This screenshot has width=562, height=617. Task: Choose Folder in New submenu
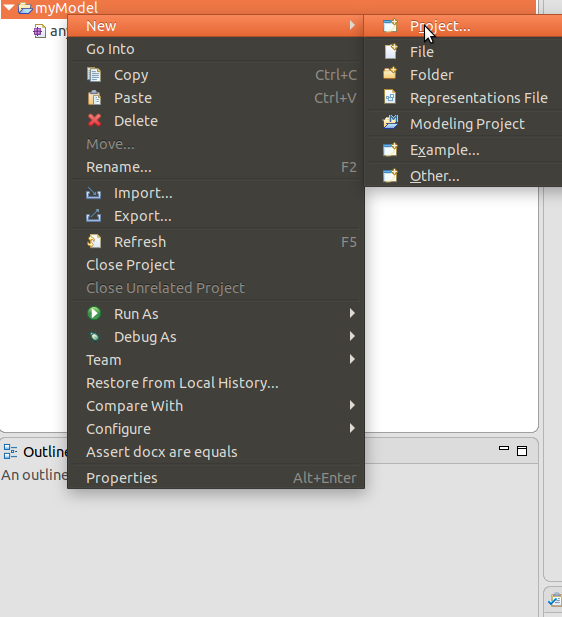click(463, 75)
